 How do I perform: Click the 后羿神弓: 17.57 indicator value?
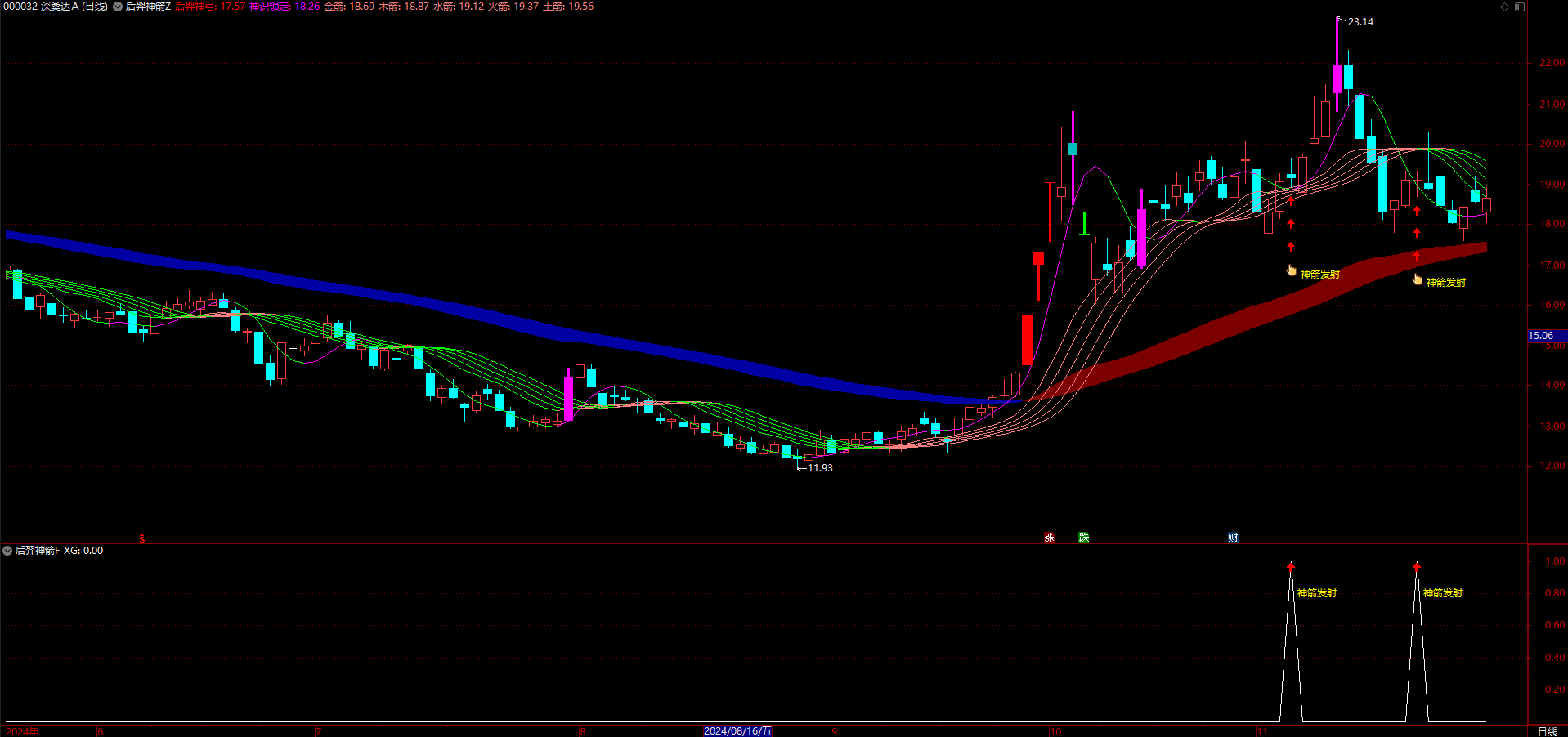[x=210, y=7]
